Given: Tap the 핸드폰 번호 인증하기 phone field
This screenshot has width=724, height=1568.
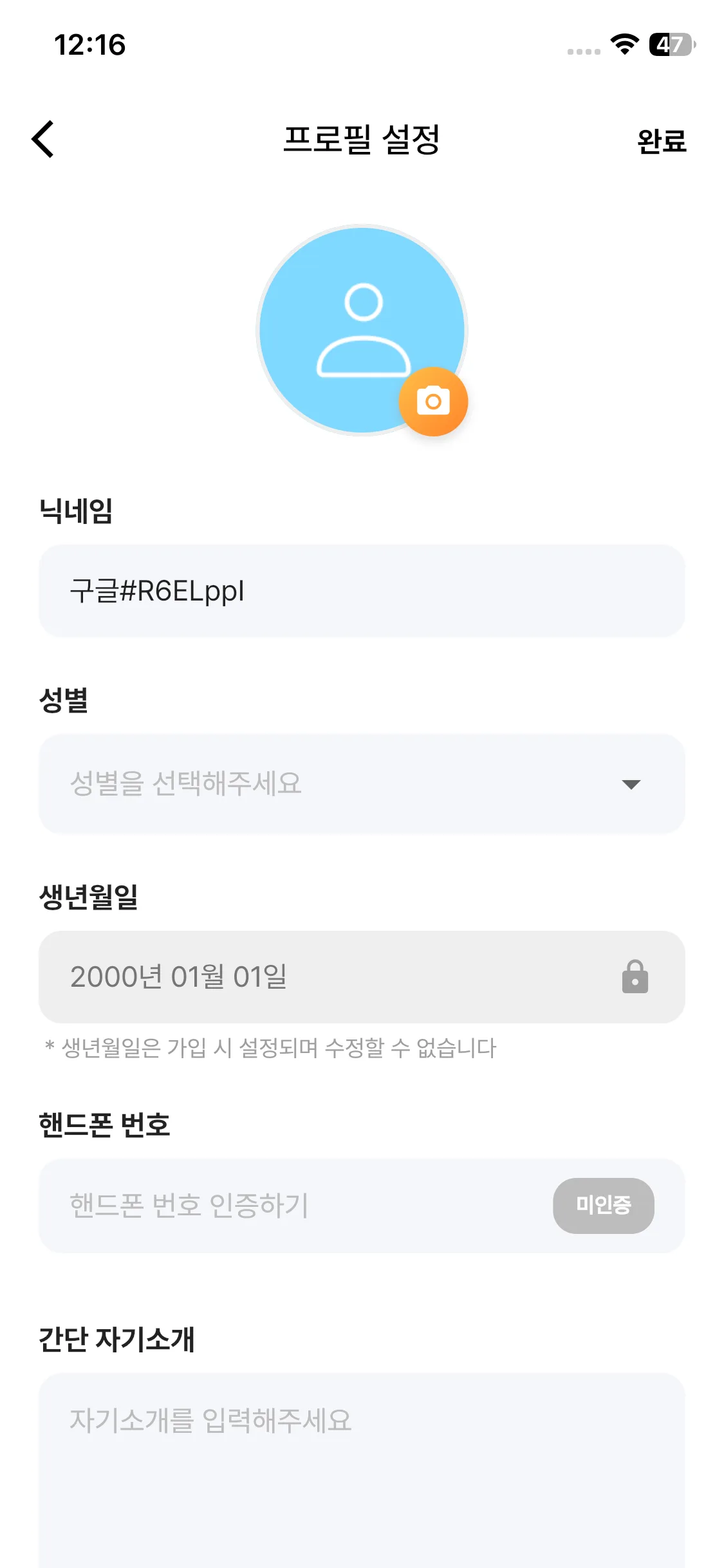Looking at the screenshot, I should click(290, 1206).
